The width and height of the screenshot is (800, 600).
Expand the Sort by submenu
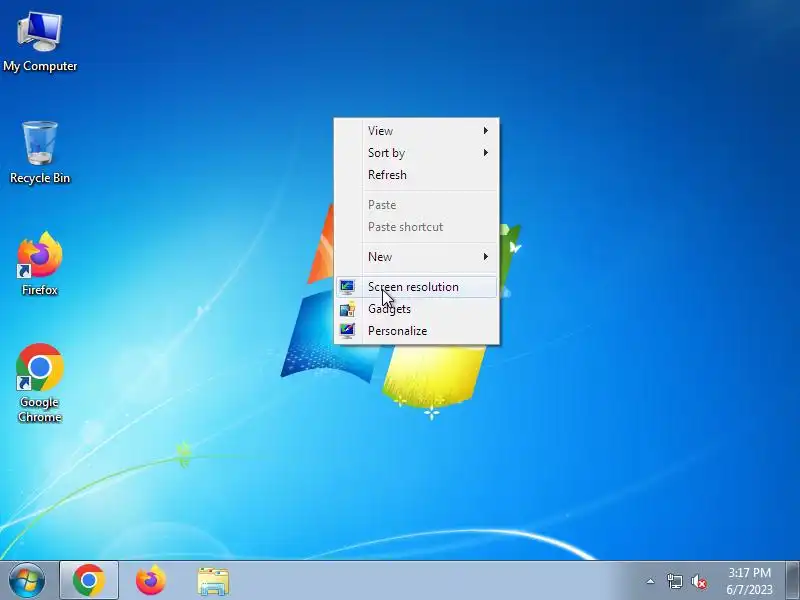pos(416,153)
